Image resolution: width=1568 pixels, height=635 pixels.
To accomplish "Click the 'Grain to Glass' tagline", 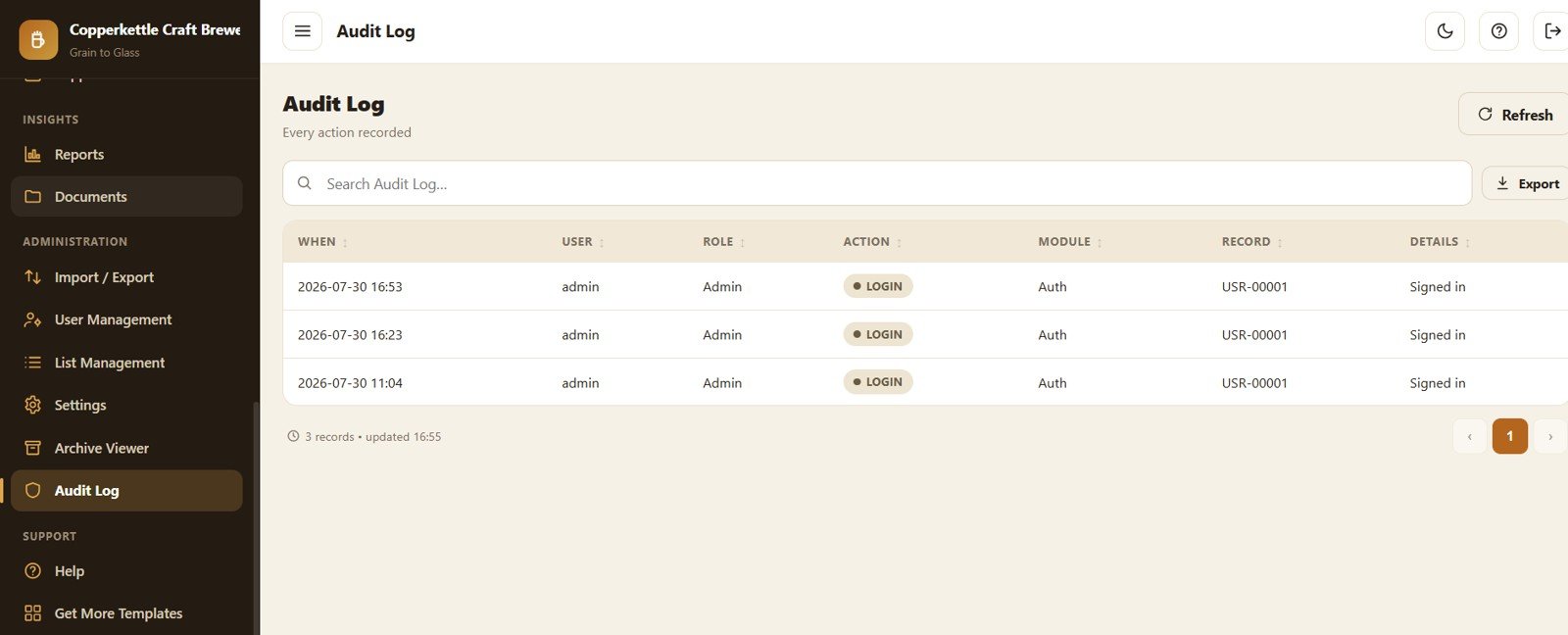I will click(x=105, y=53).
